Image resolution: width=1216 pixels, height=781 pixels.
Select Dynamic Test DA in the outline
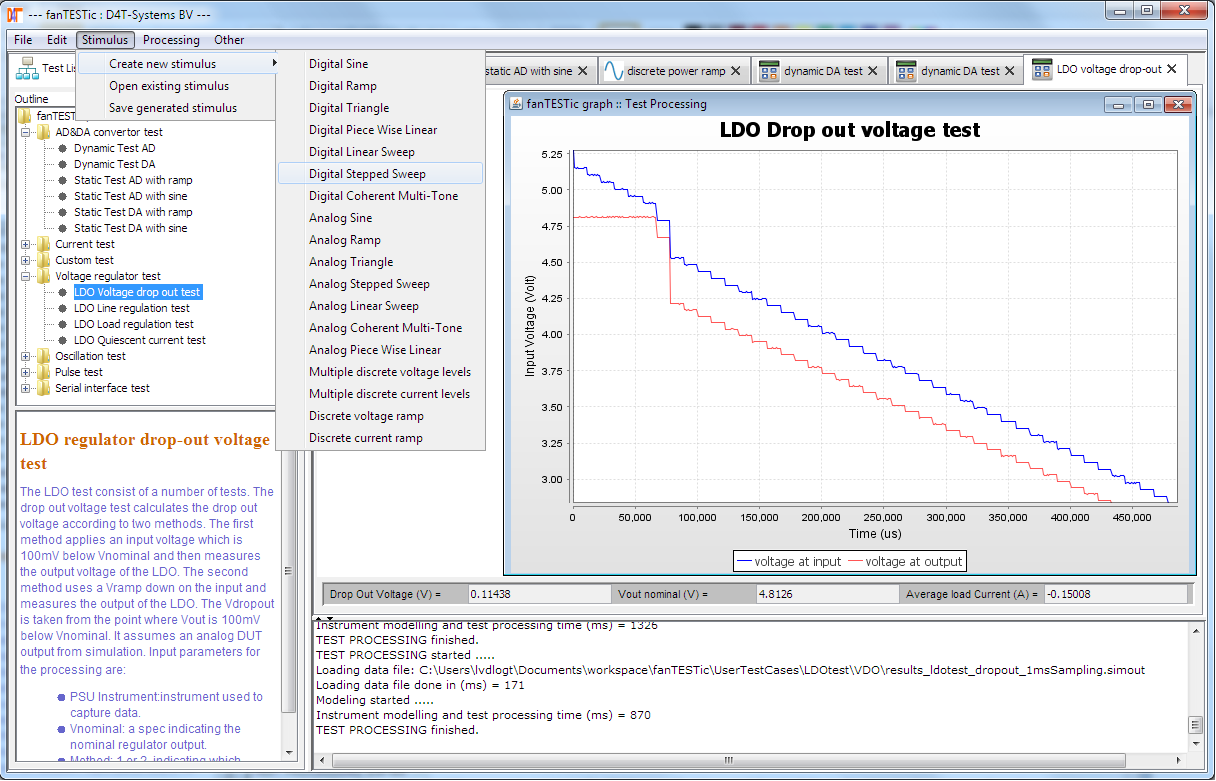[114, 164]
